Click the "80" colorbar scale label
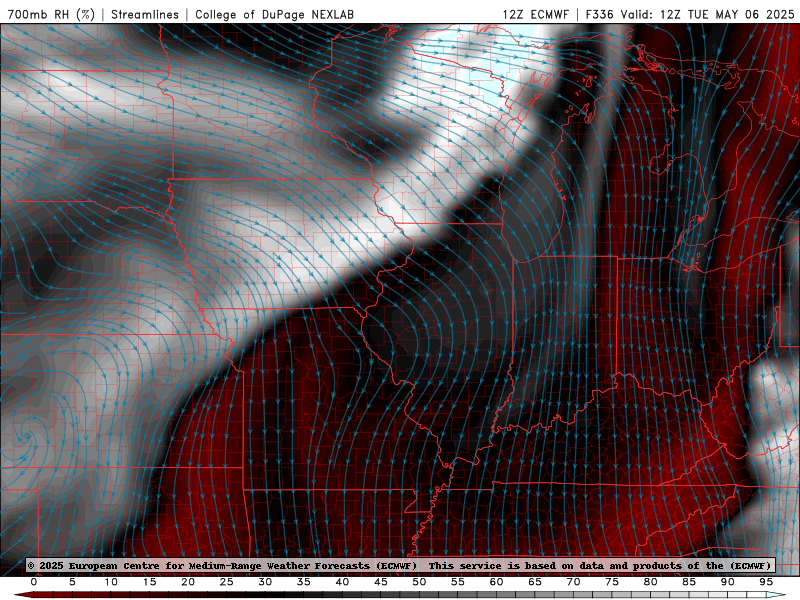The image size is (800, 600). tap(651, 582)
